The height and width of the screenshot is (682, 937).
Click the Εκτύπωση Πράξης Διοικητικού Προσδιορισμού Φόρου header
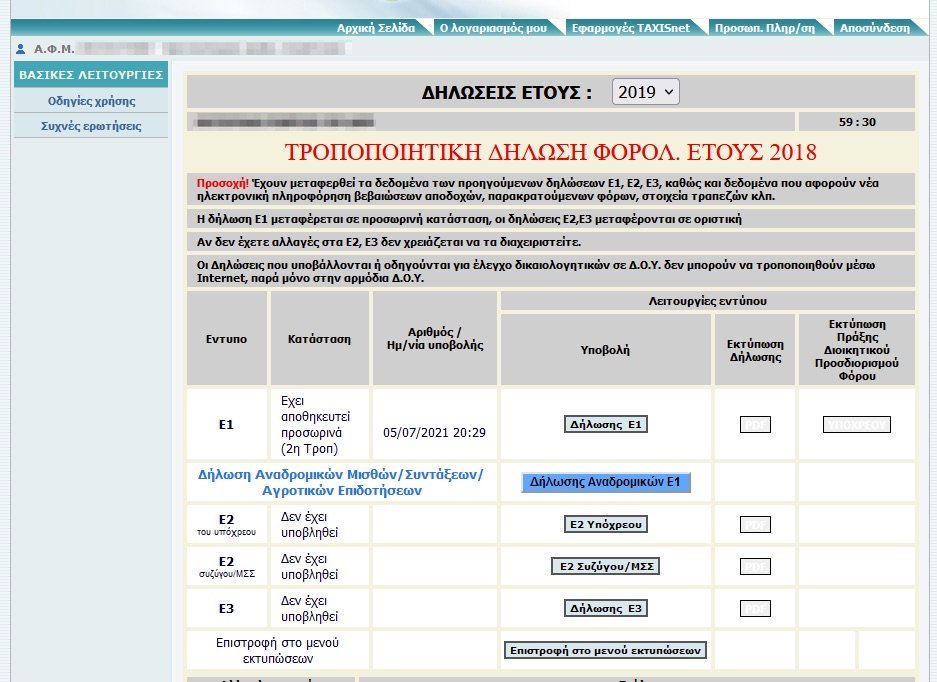tap(857, 350)
